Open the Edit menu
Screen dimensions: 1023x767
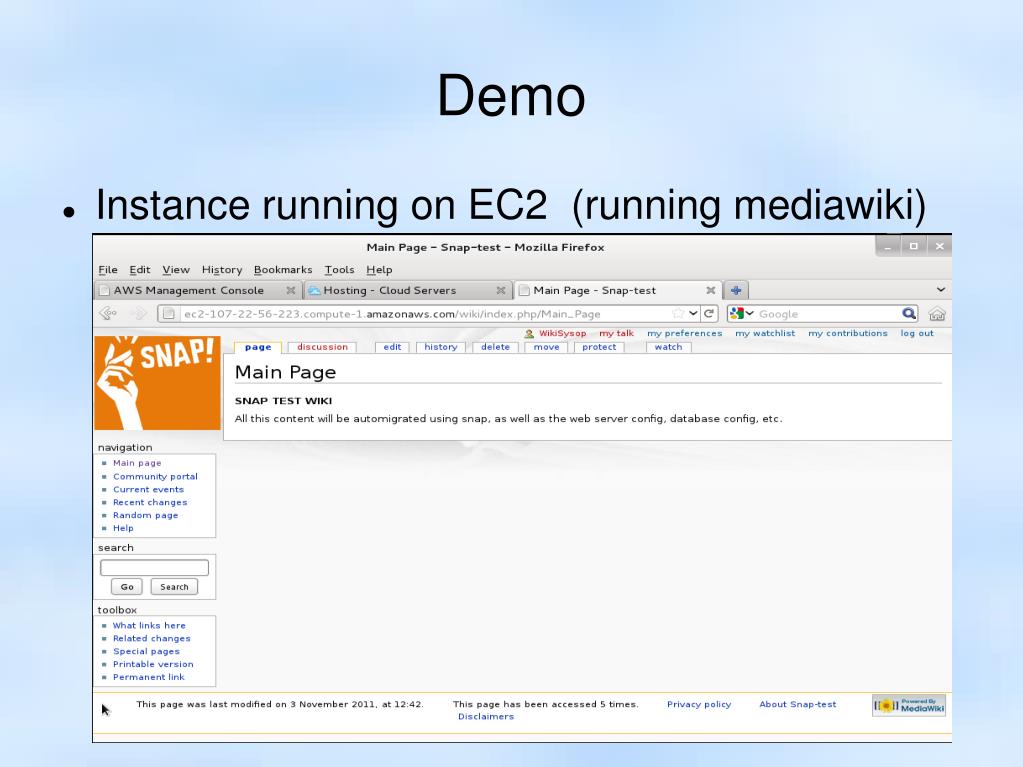(140, 269)
